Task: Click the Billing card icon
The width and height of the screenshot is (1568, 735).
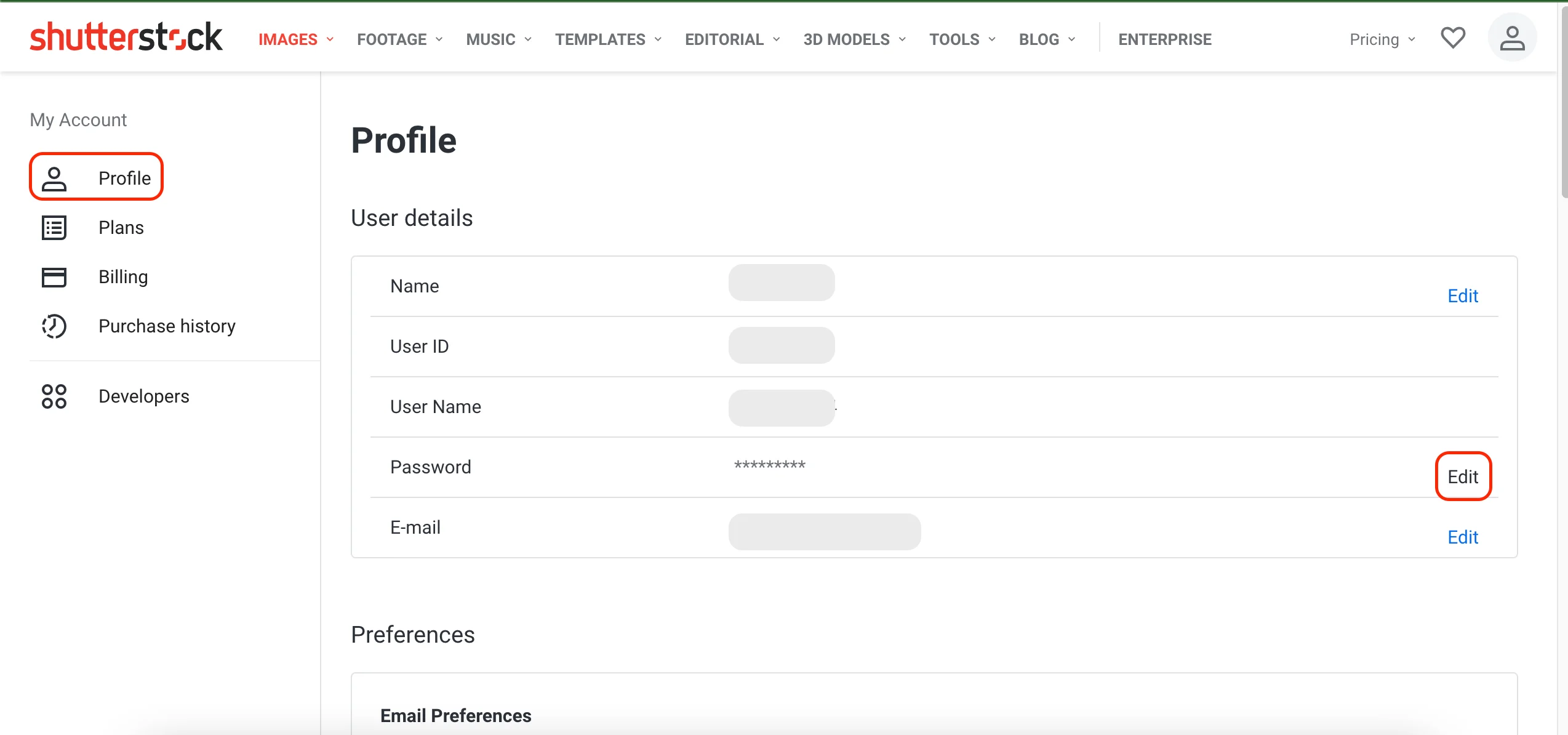Action: 54,277
